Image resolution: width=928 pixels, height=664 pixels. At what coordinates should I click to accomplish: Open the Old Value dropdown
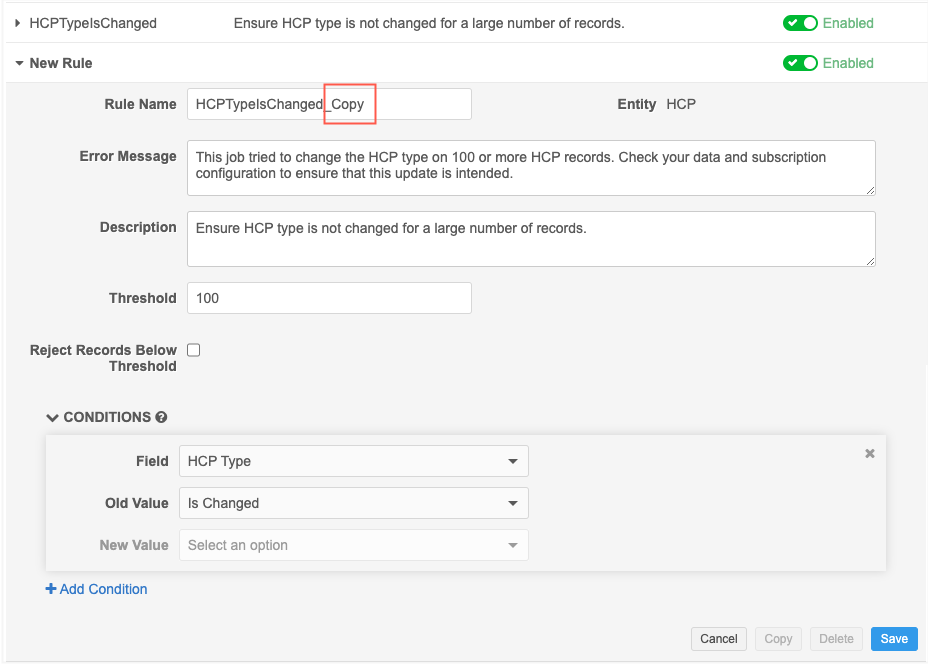tap(354, 503)
